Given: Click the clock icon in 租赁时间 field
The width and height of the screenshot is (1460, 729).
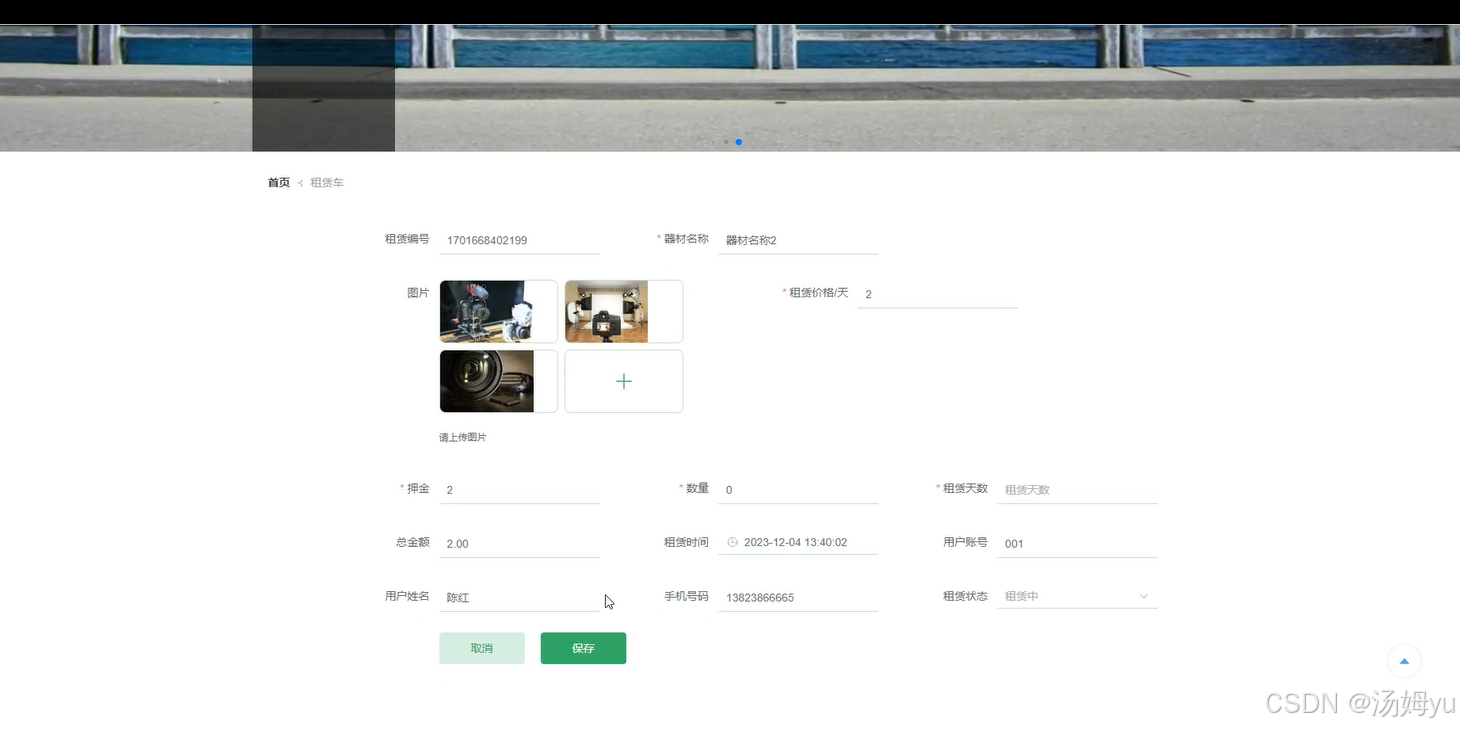Looking at the screenshot, I should tap(732, 542).
